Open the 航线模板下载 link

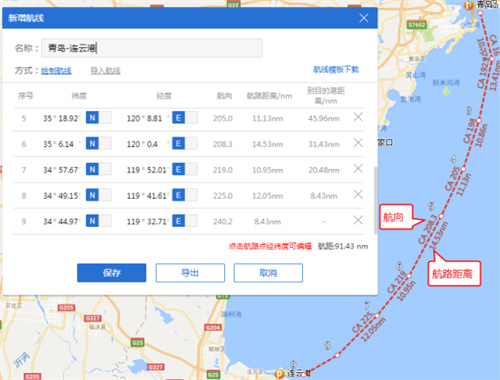[336, 69]
